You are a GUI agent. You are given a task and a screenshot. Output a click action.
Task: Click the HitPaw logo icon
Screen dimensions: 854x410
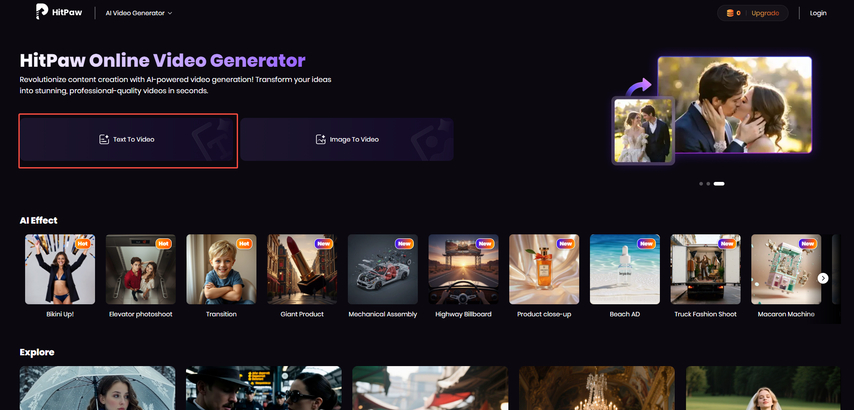click(42, 13)
